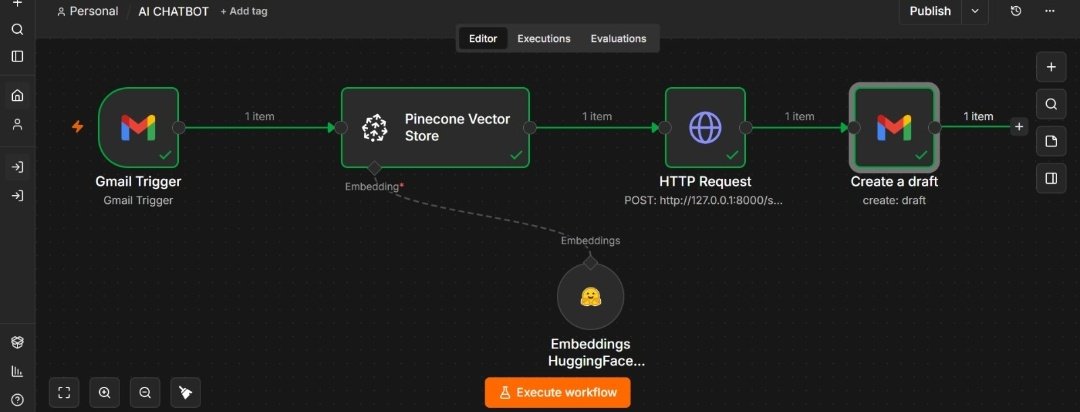Viewport: 1080px width, 412px height.
Task: Click the tidy up workflow broom icon
Action: click(186, 393)
